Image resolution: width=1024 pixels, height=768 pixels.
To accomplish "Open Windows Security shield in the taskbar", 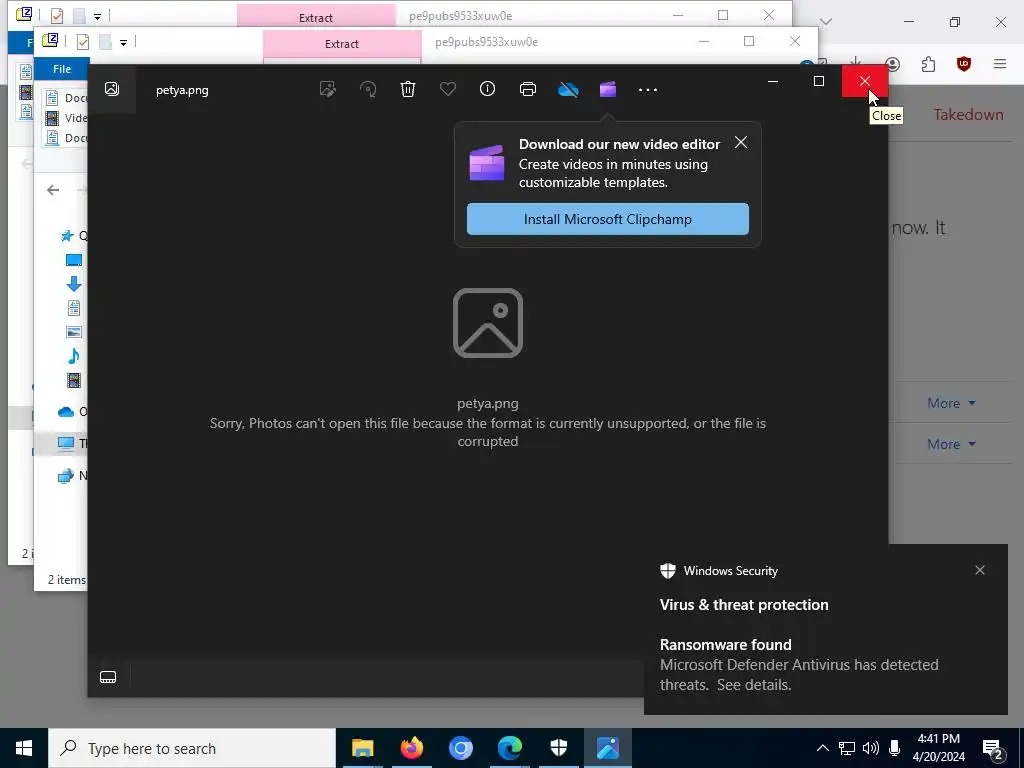I will [x=558, y=748].
